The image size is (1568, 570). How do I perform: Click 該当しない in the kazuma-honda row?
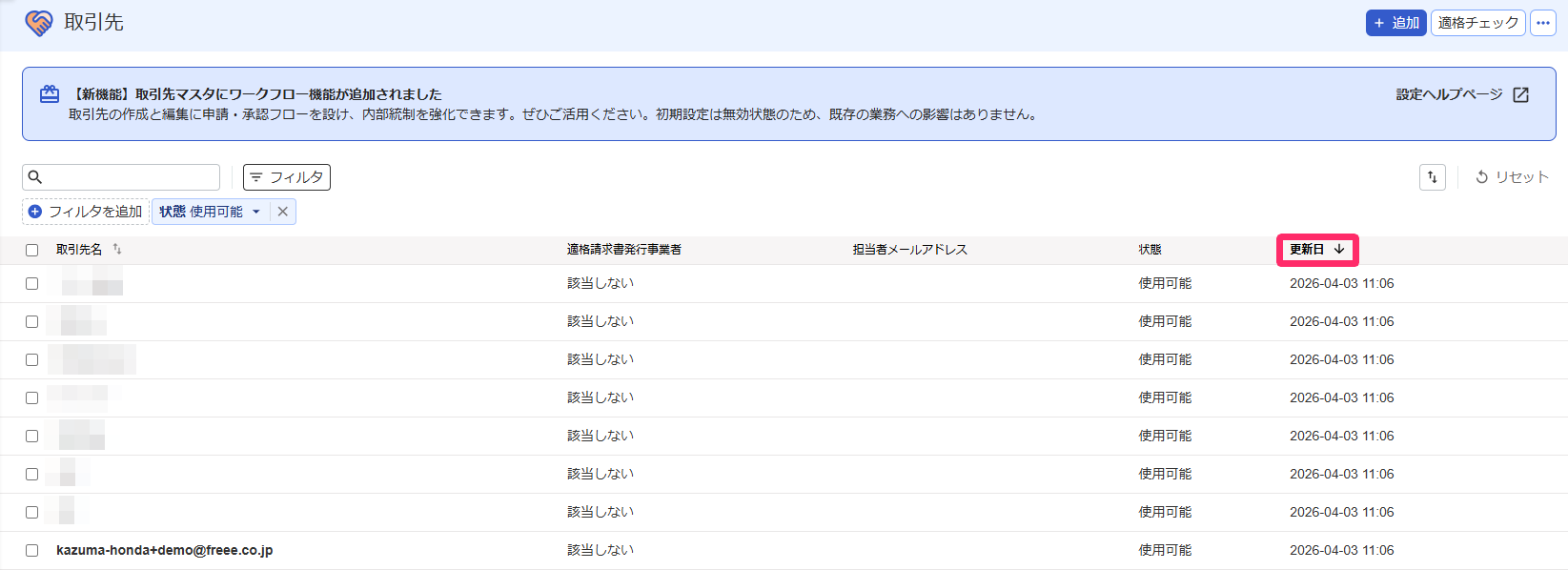pyautogui.click(x=601, y=550)
